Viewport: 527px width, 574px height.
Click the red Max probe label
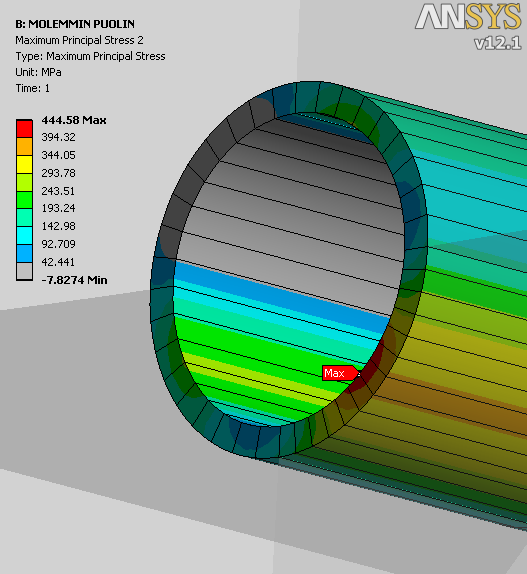click(340, 373)
